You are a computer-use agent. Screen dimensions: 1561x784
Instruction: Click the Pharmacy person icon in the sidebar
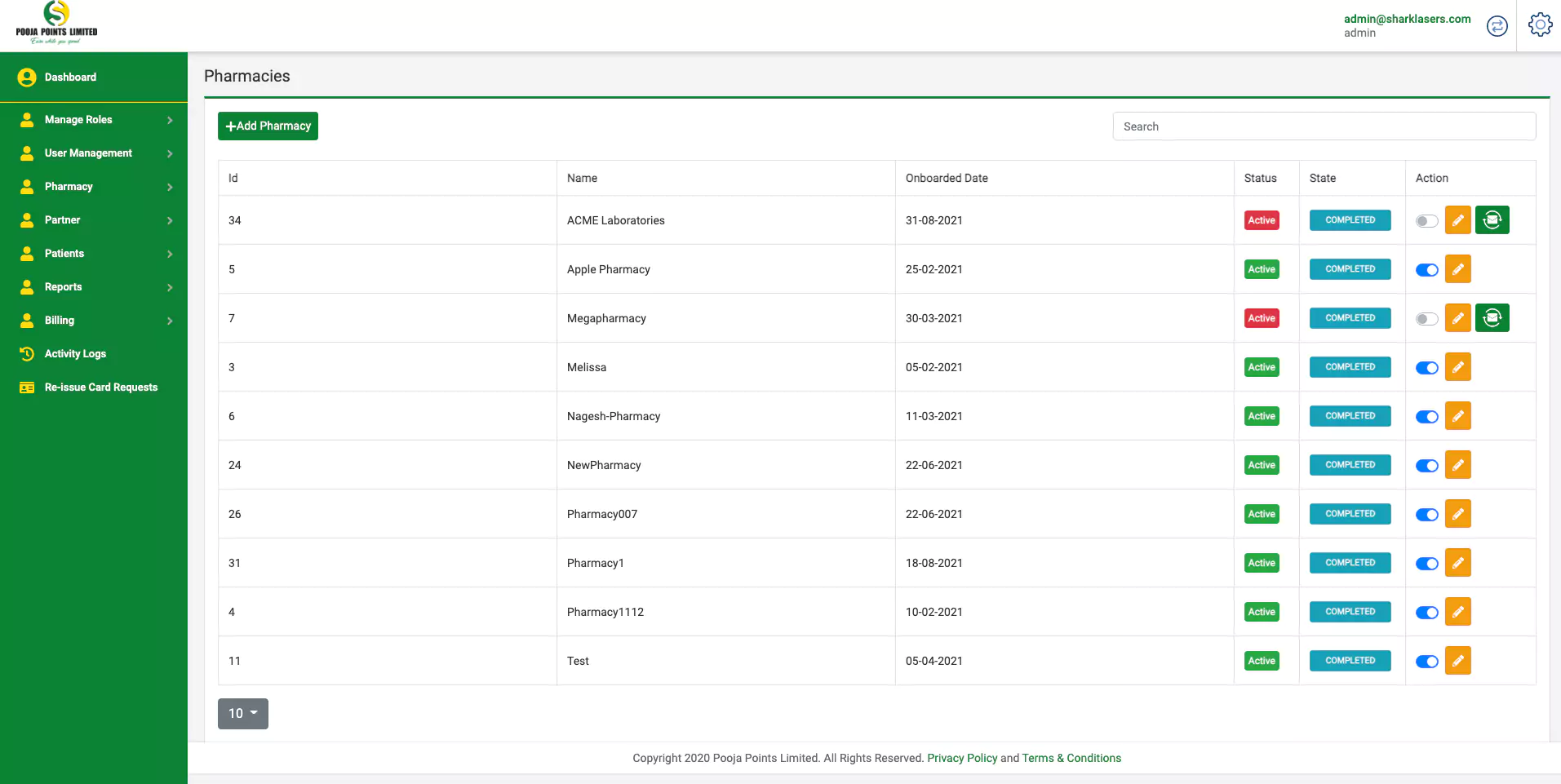click(x=27, y=187)
